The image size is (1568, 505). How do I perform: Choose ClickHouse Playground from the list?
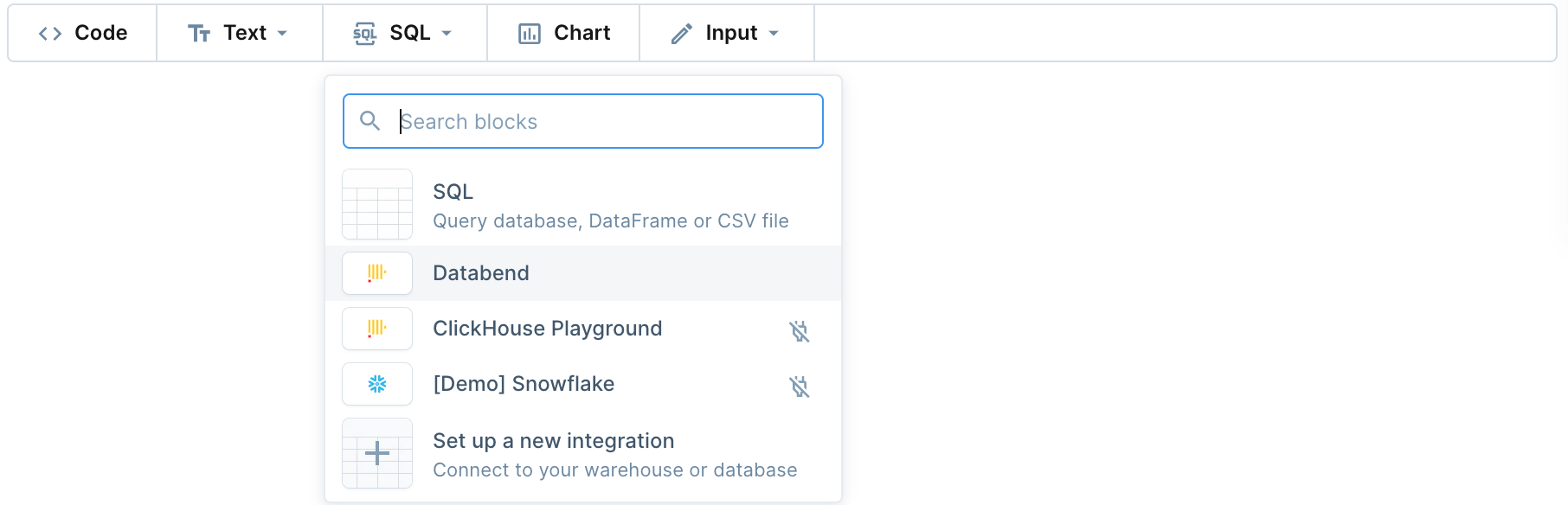coord(583,329)
